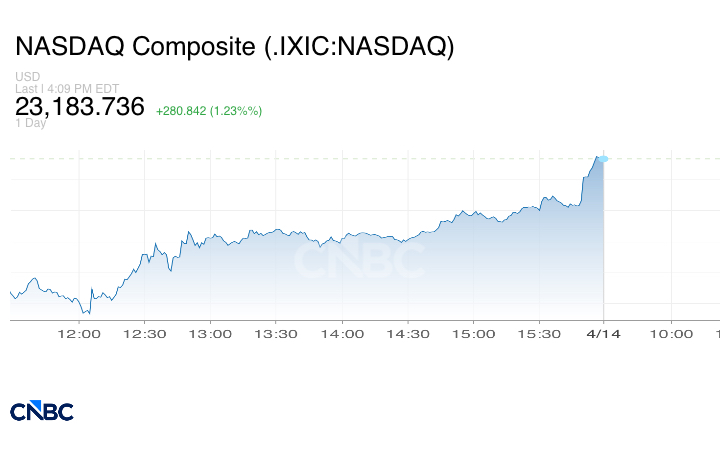Click the price value 23,183.736
Viewport: 720px width, 450px height.
tap(80, 107)
